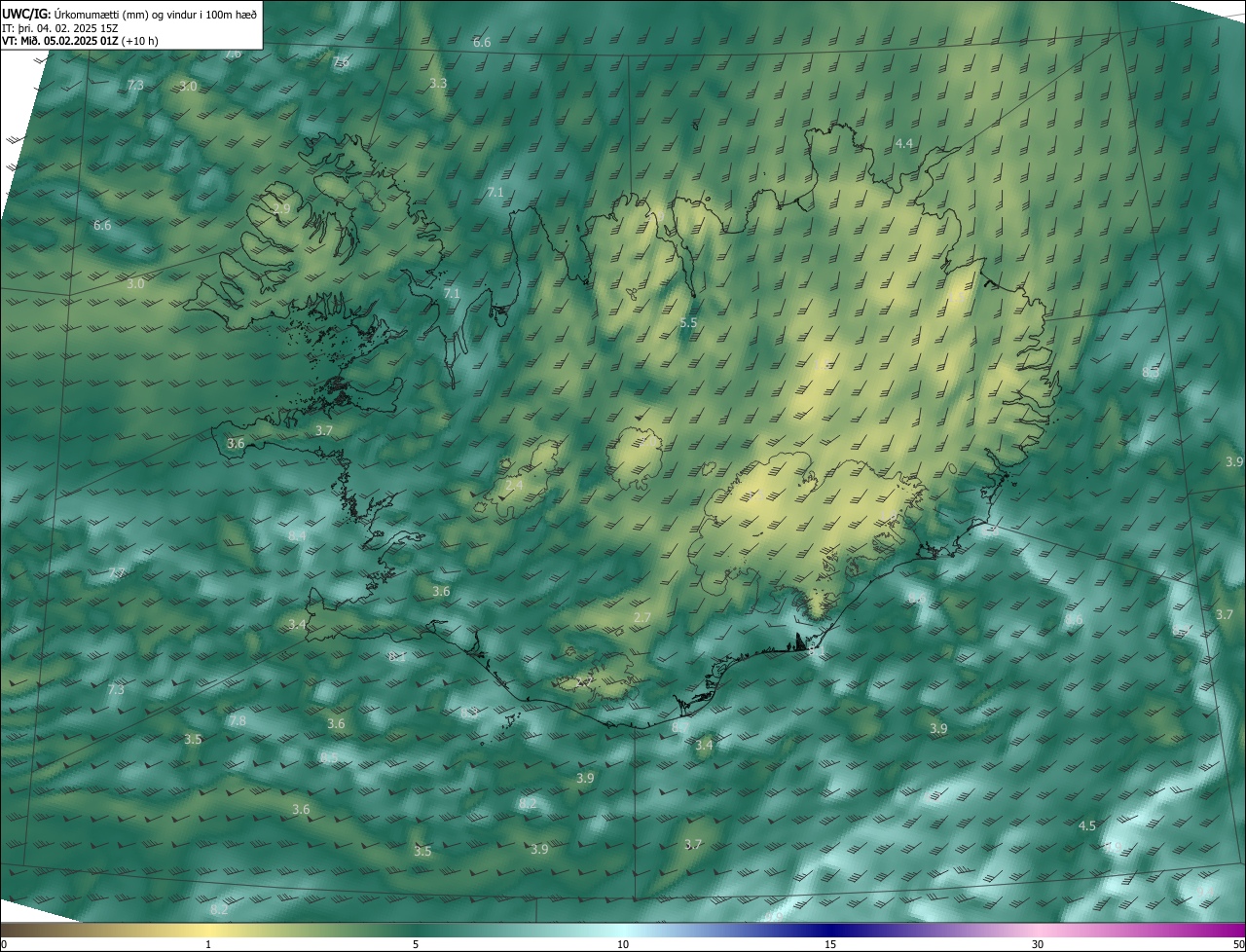Click colour scale tick label 50
This screenshot has height=952, width=1246.
coord(1237,944)
